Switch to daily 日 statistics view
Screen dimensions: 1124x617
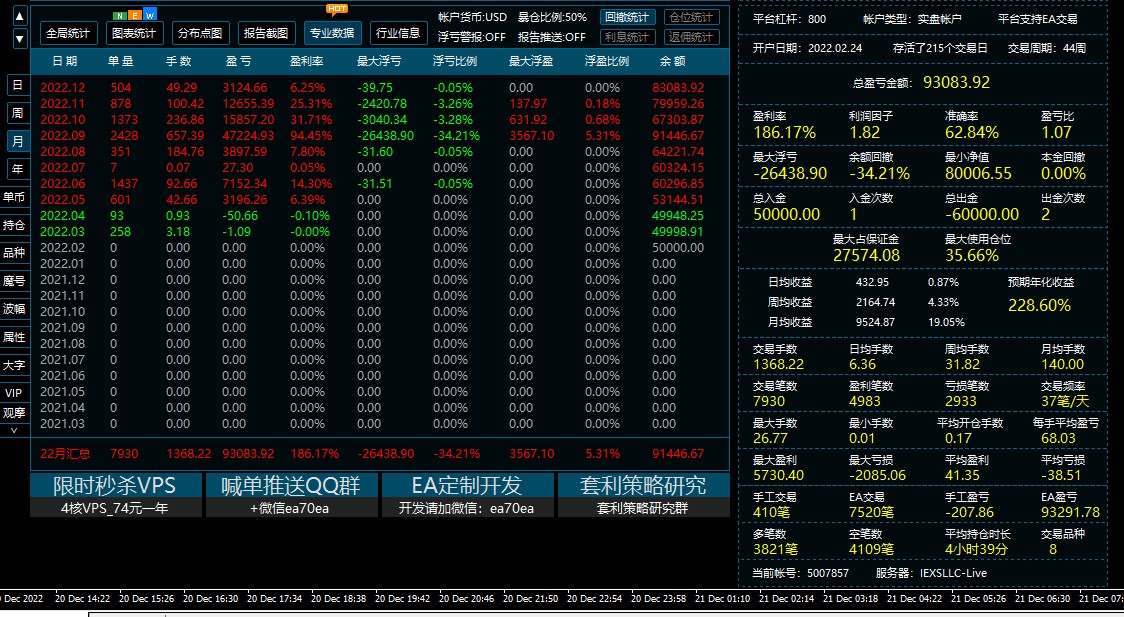[x=18, y=85]
